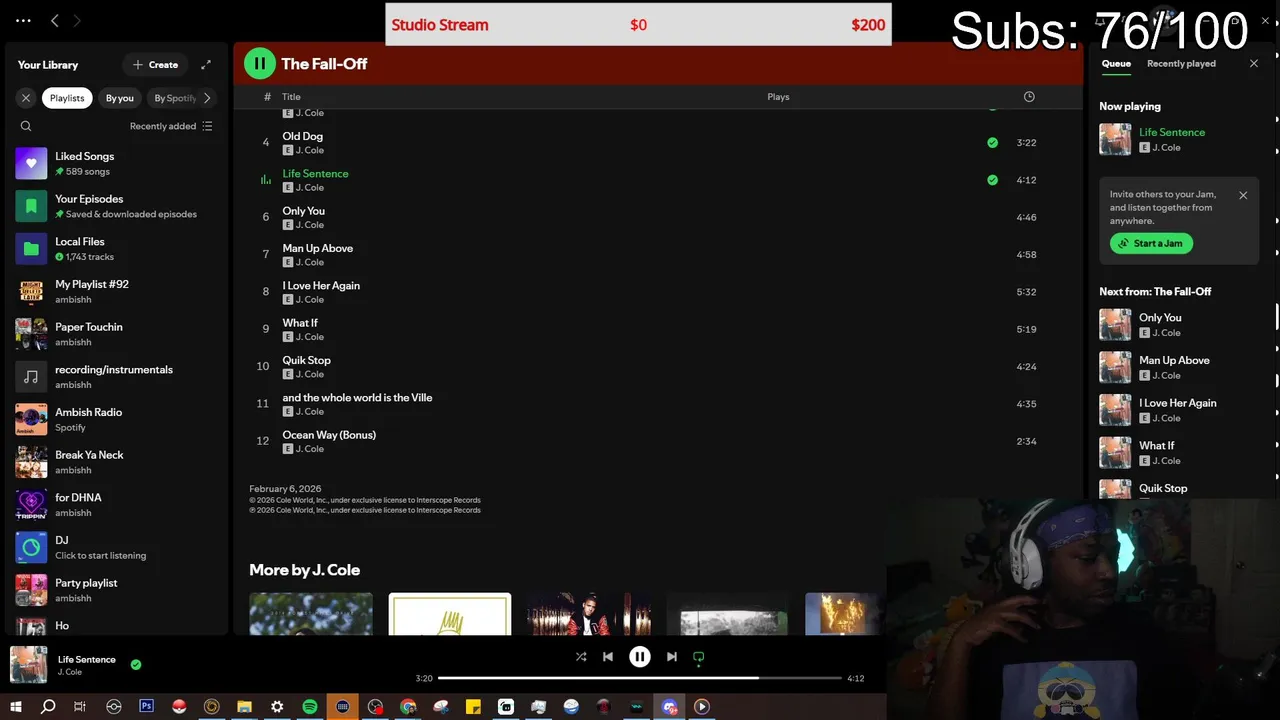Seek in the playback progress bar
The width and height of the screenshot is (1280, 720).
pyautogui.click(x=640, y=678)
